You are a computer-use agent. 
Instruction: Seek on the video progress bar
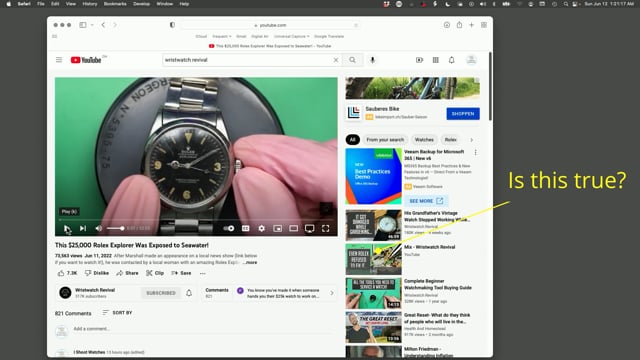[x=196, y=220]
